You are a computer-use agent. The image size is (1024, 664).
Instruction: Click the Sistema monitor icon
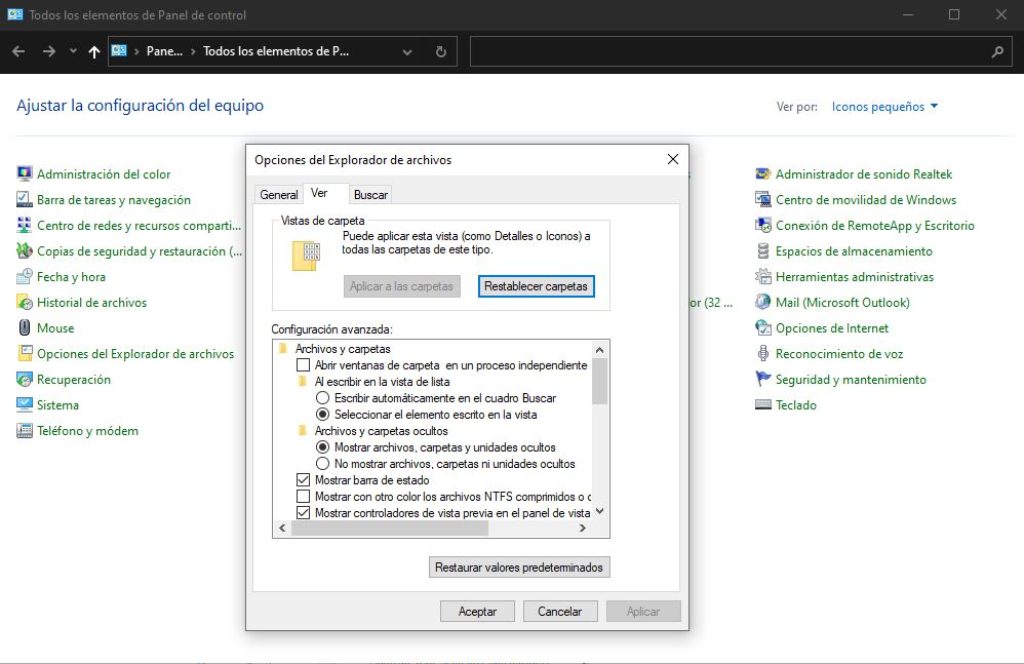pyautogui.click(x=24, y=405)
